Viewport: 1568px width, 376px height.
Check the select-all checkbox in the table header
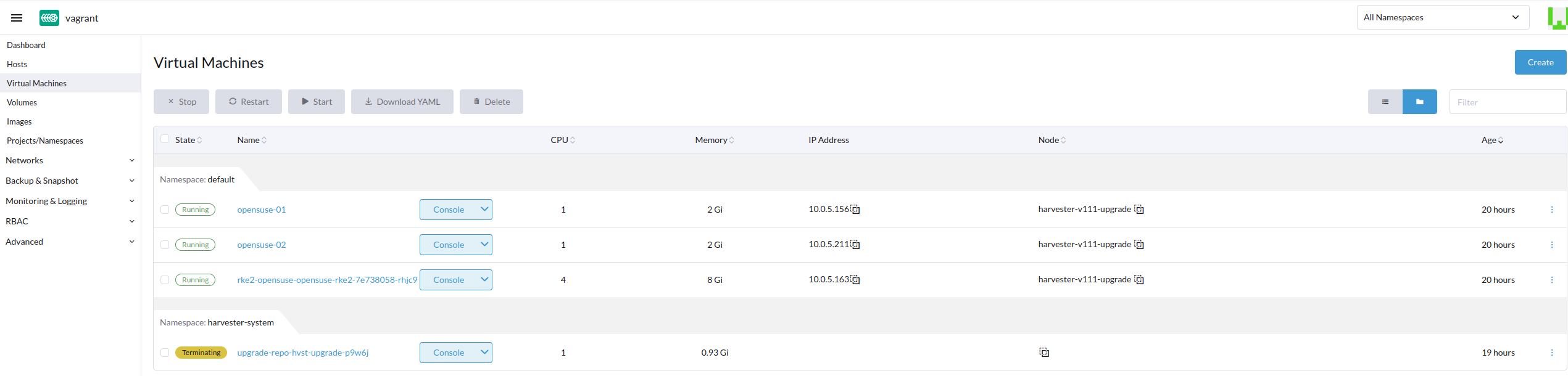coord(165,139)
